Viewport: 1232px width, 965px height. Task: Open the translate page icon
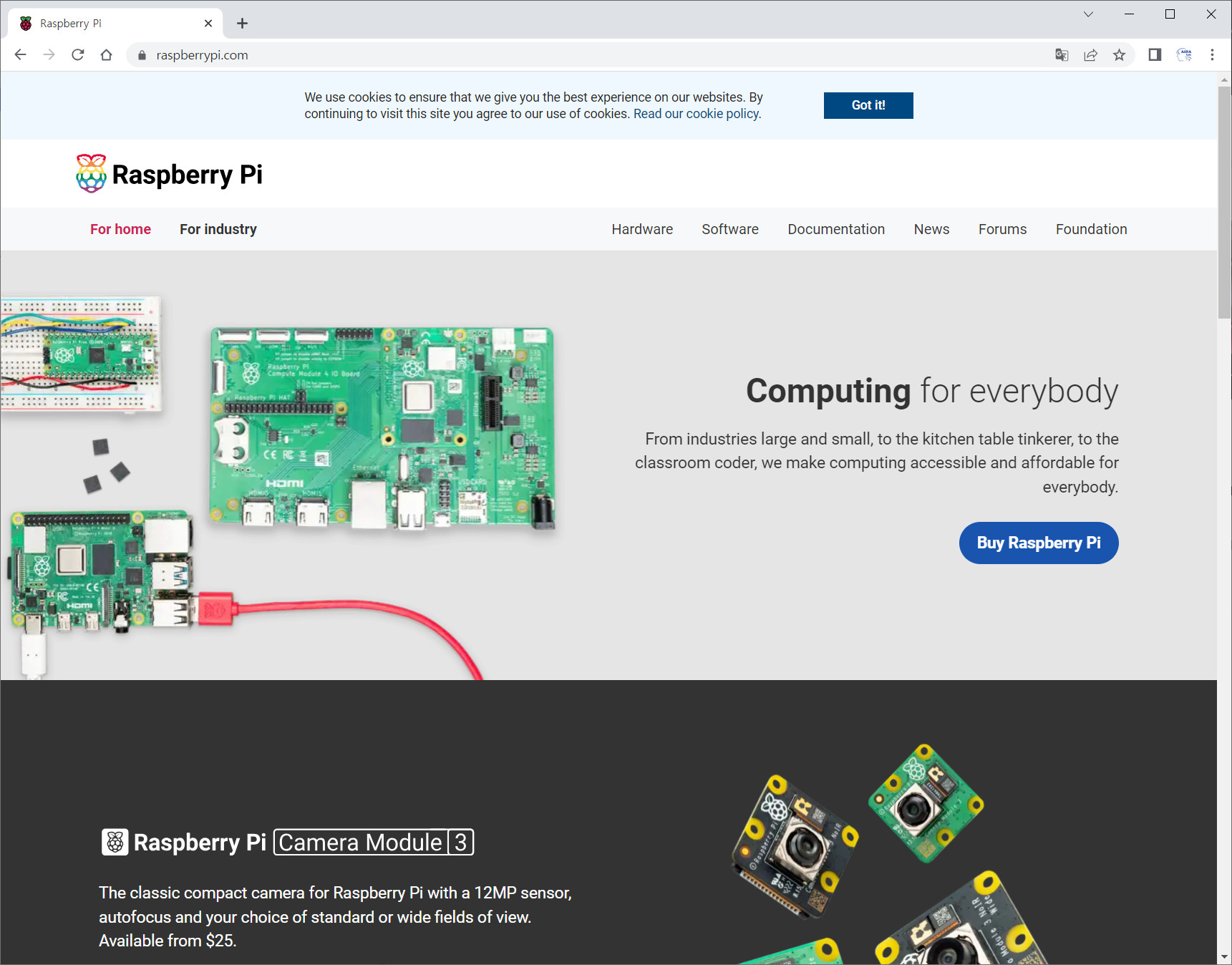1062,55
